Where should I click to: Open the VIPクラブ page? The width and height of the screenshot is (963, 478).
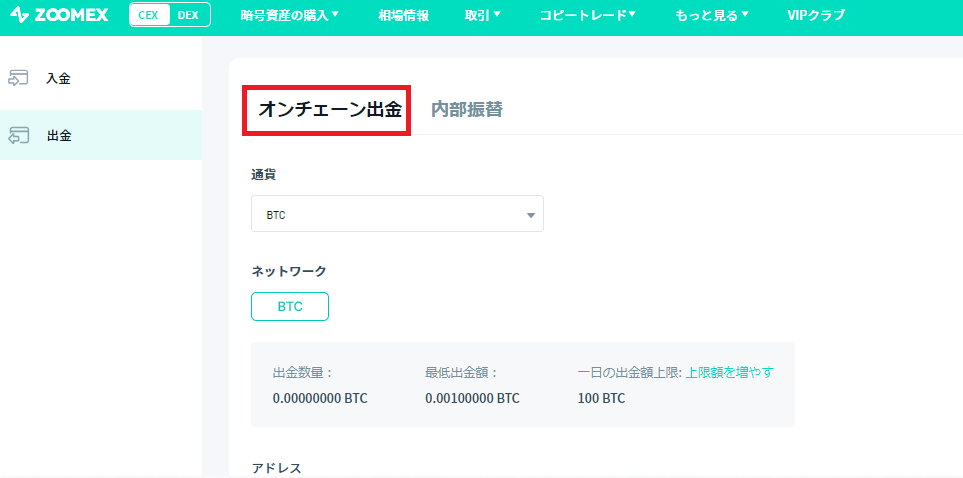pos(816,15)
